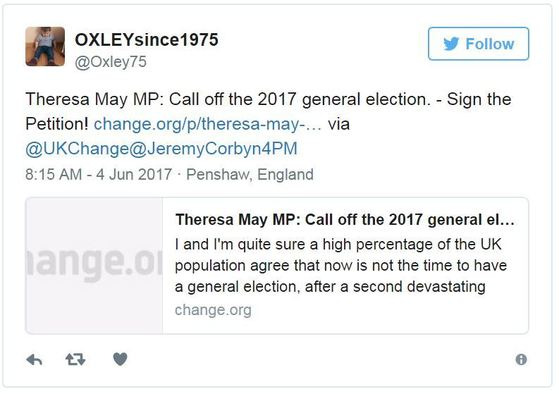This screenshot has width=559, height=394.
Task: Click the 8:15 AM - 4 Jun 2017 timestamp
Action: [99, 174]
